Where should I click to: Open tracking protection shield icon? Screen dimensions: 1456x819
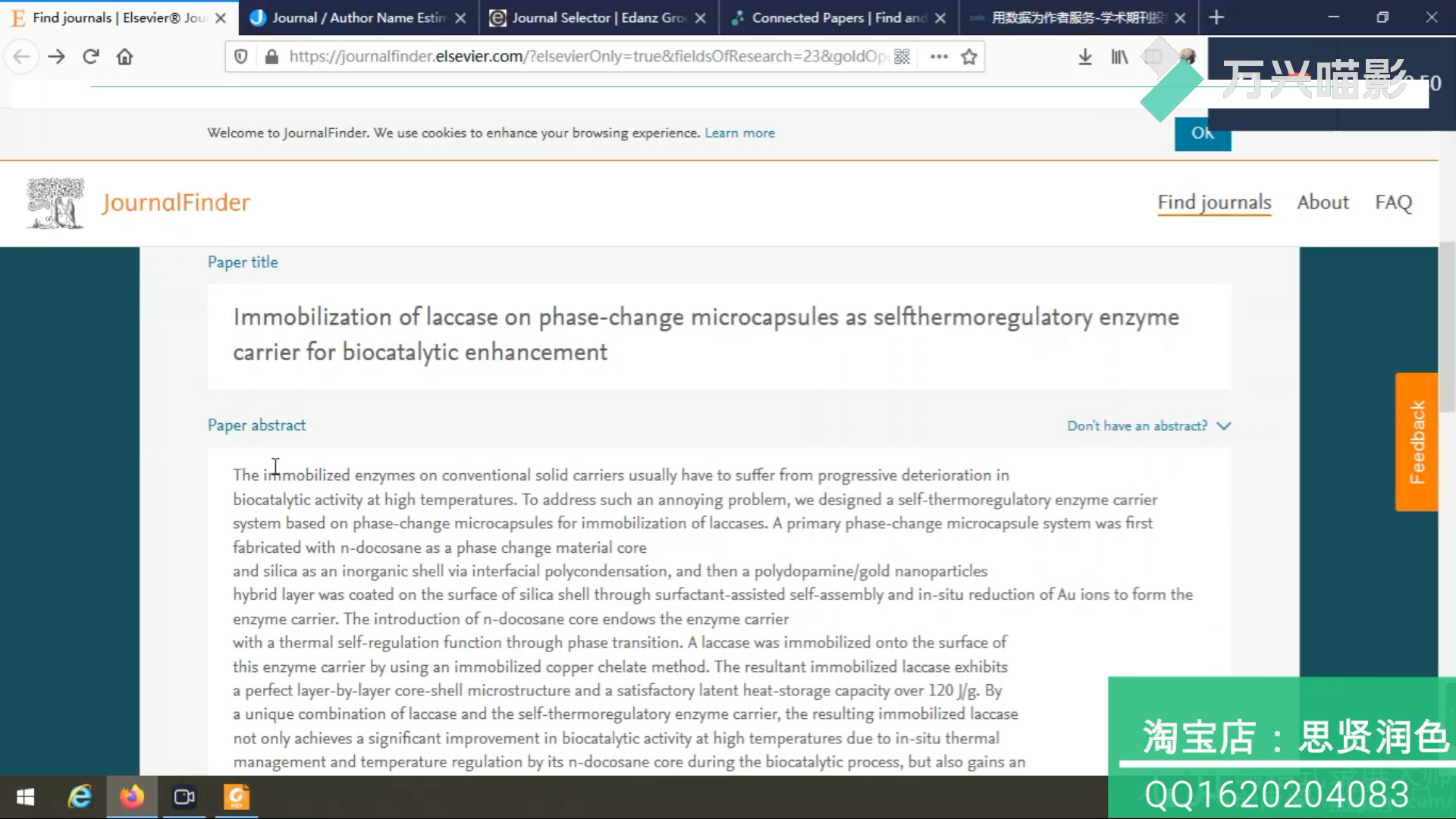coord(241,57)
